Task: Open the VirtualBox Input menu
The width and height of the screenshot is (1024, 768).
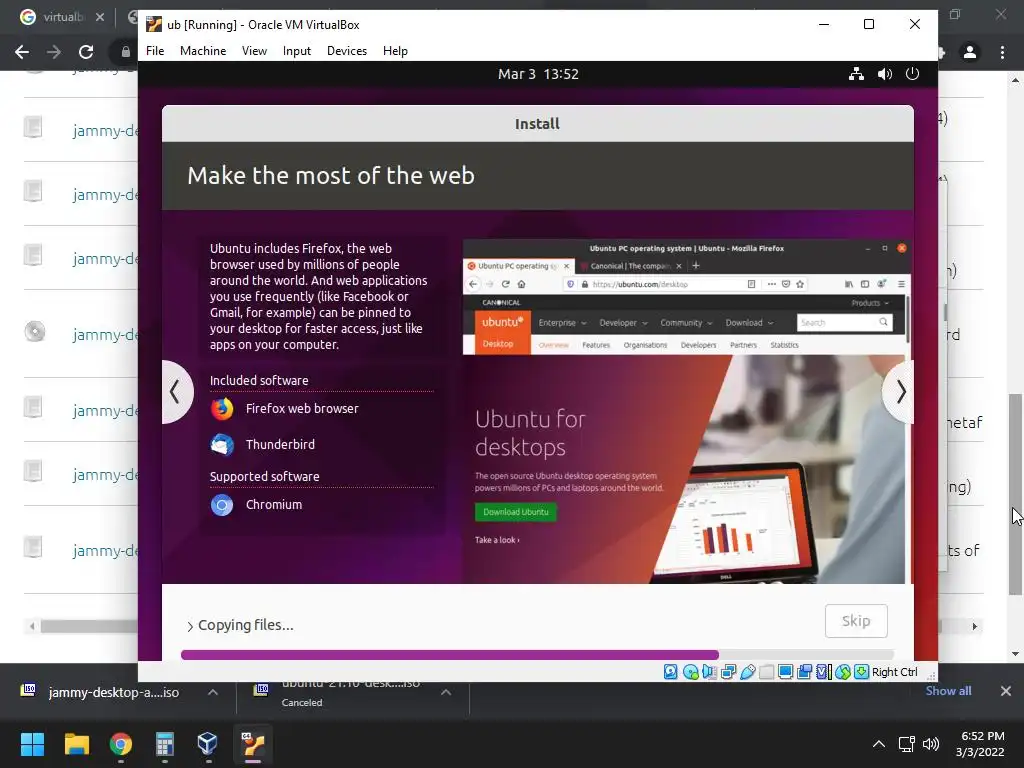Action: [296, 51]
